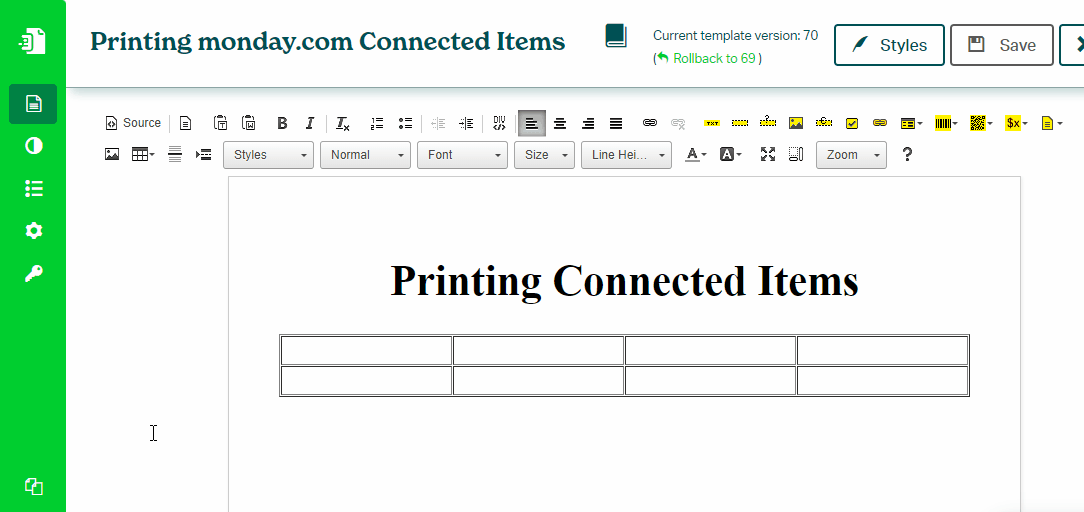
Task: Click the yellow checkbox placeholder icon
Action: pyautogui.click(x=852, y=124)
